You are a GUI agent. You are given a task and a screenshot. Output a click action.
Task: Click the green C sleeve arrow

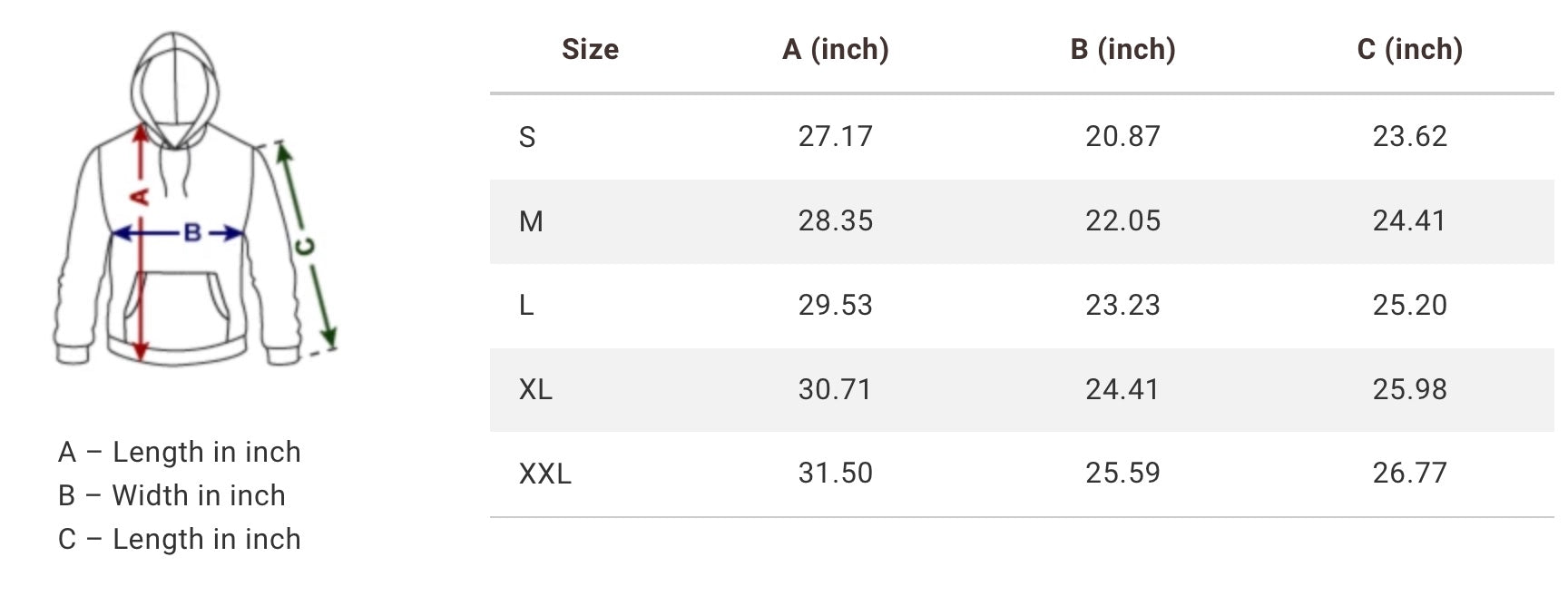pos(306,245)
